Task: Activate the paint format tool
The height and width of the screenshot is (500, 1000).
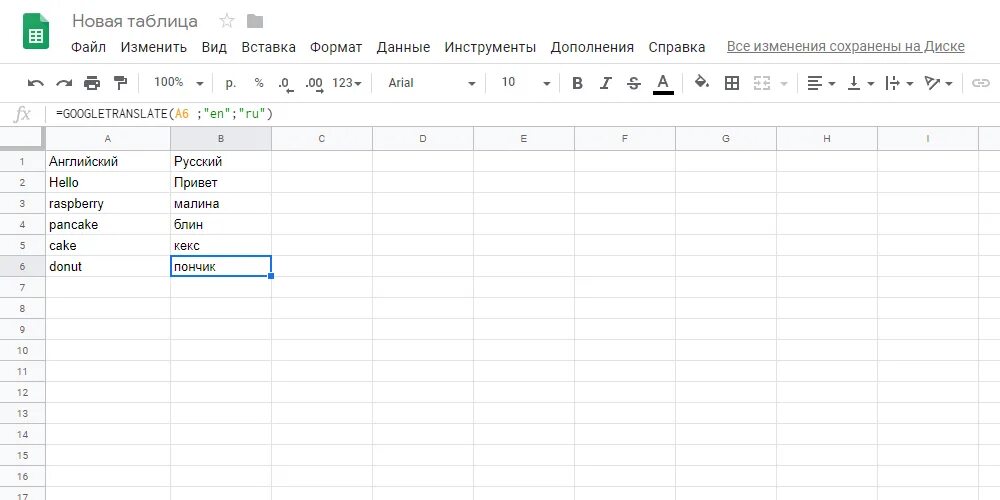Action: point(120,83)
